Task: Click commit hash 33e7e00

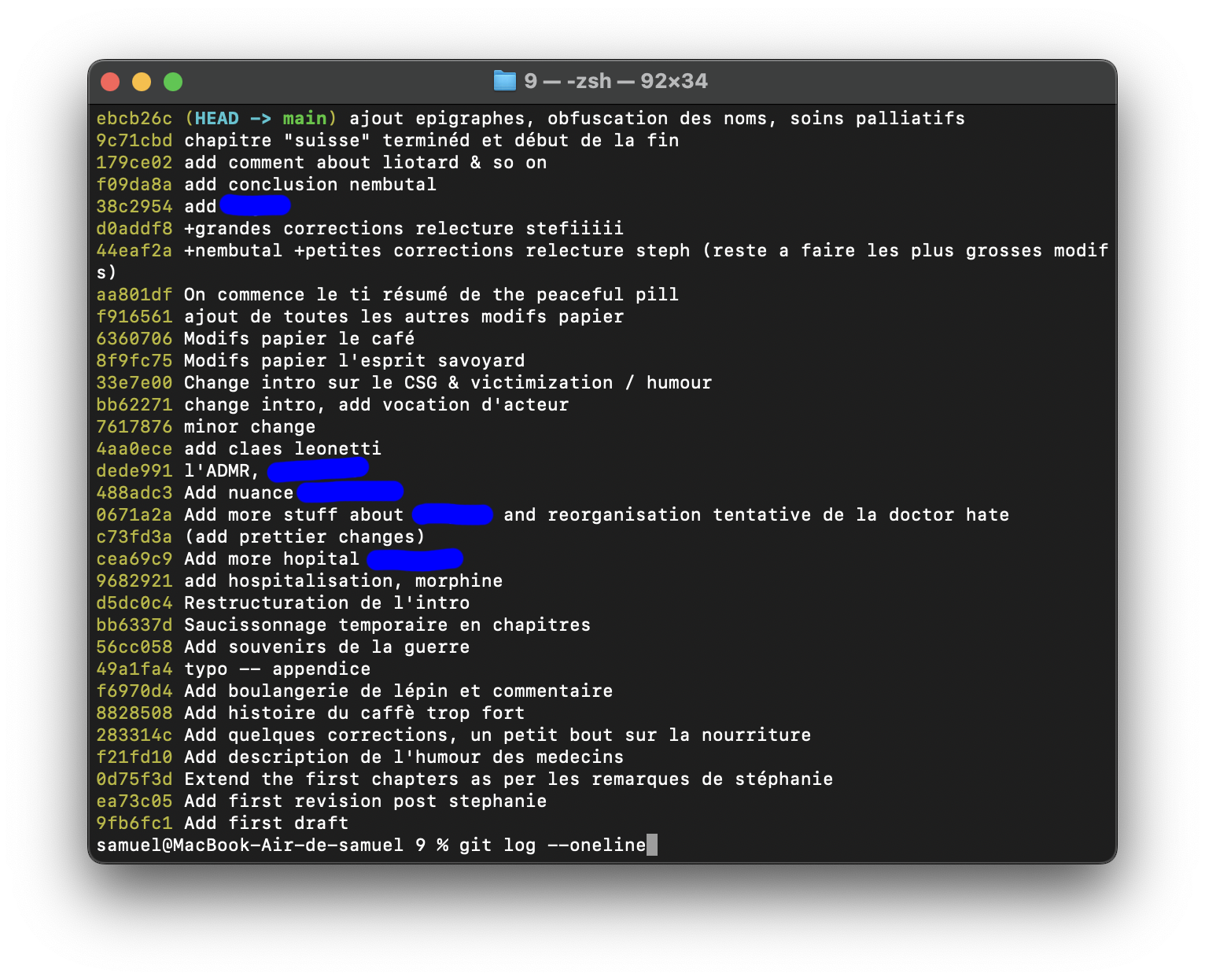Action: (134, 383)
